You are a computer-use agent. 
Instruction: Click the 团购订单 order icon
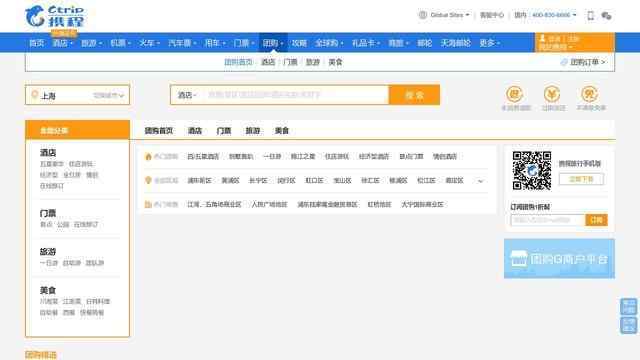click(x=564, y=62)
